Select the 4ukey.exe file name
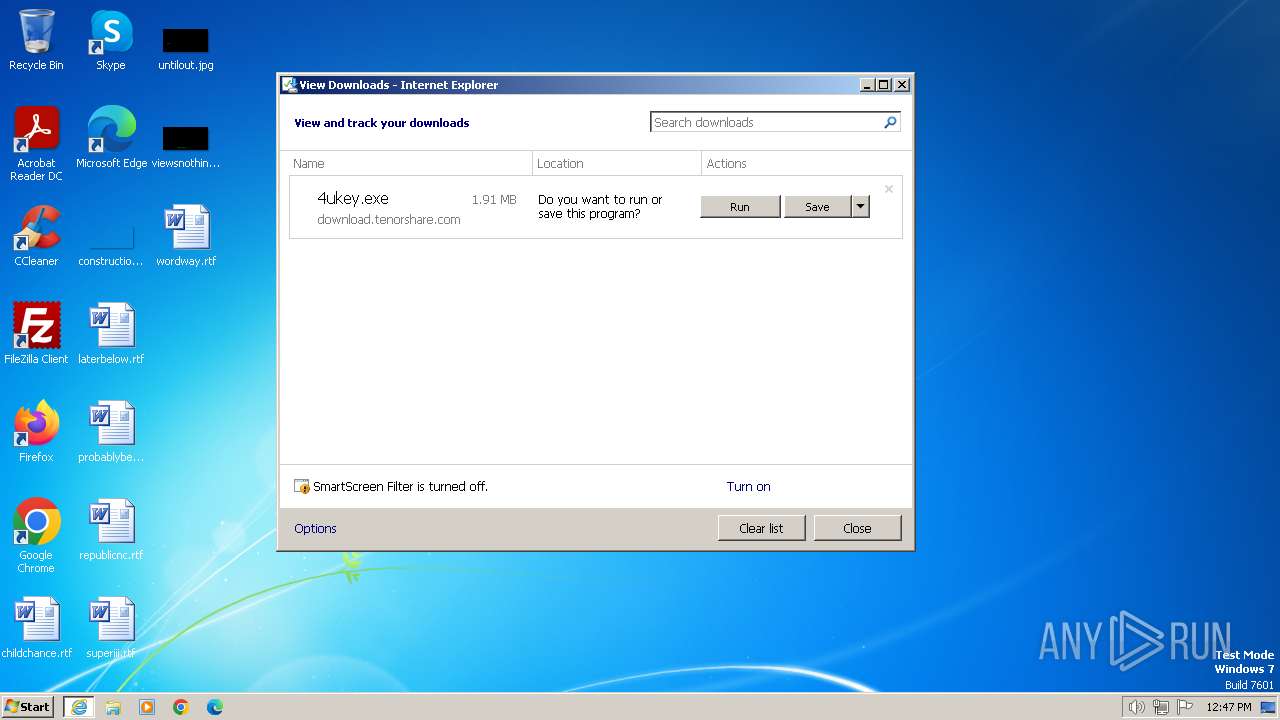The height and width of the screenshot is (720, 1280). pyautogui.click(x=353, y=198)
